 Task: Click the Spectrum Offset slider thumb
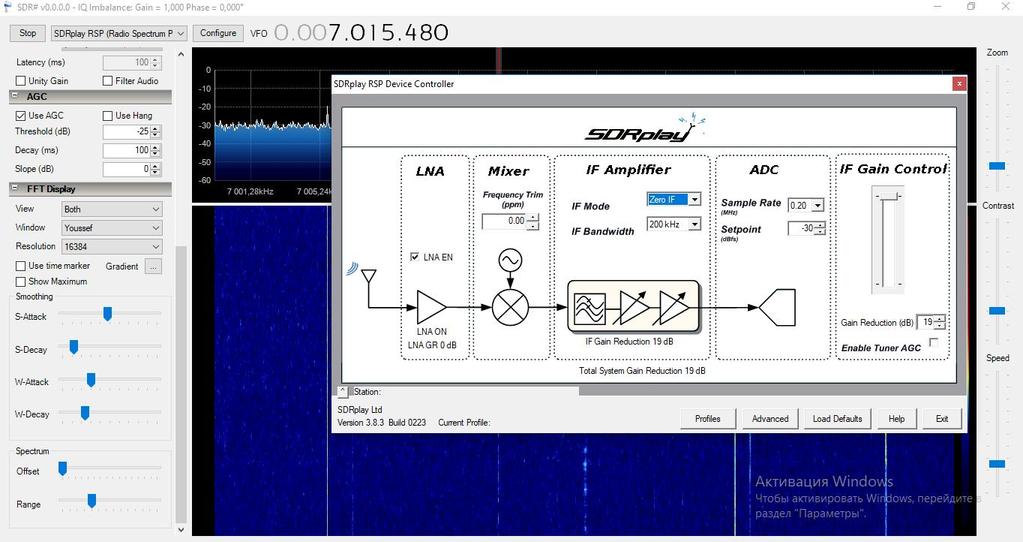63,469
